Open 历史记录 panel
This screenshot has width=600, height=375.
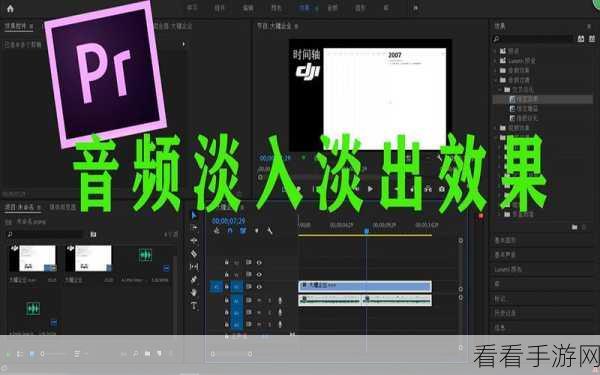505,313
